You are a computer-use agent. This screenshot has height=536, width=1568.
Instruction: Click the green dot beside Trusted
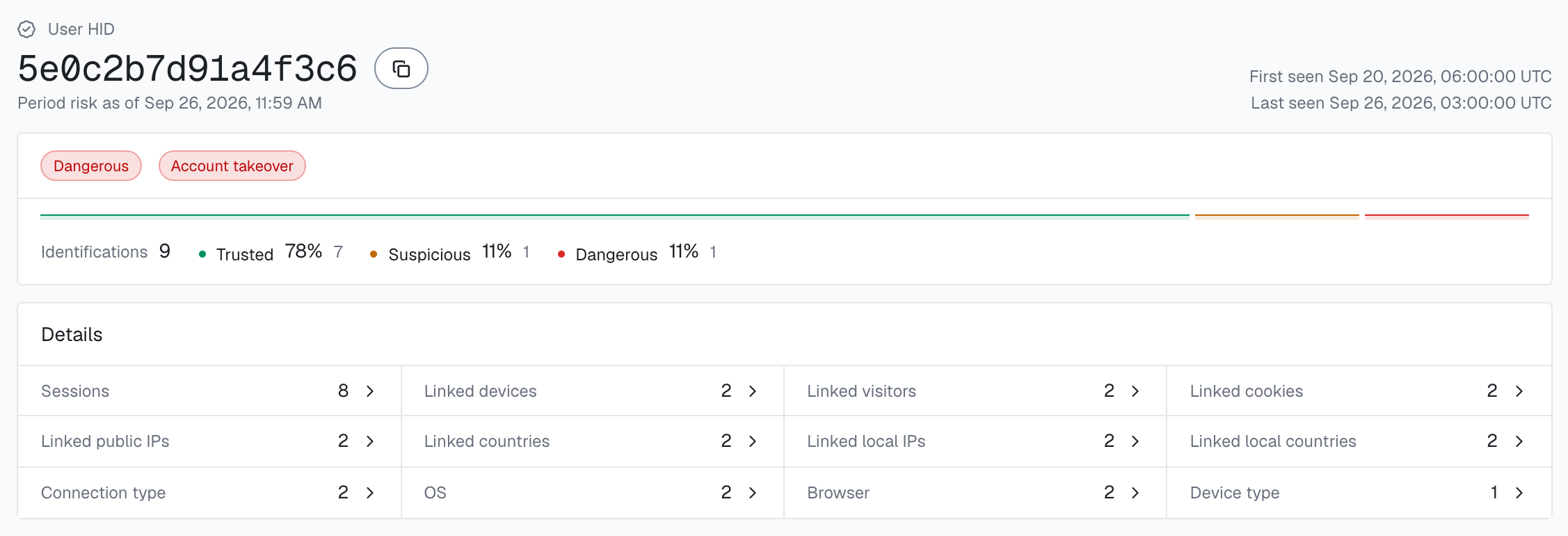(x=202, y=254)
